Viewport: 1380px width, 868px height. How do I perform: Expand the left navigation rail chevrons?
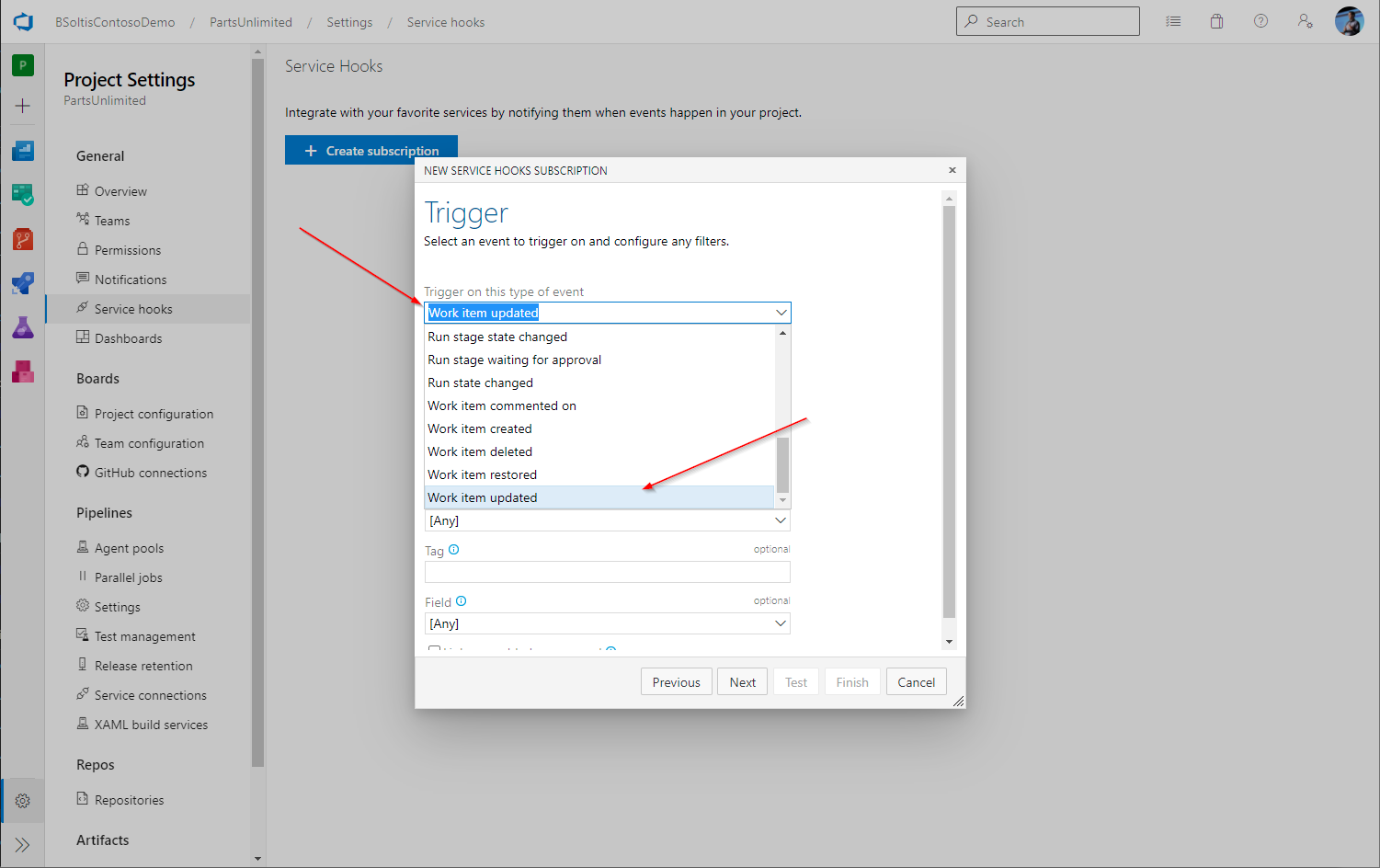(23, 844)
